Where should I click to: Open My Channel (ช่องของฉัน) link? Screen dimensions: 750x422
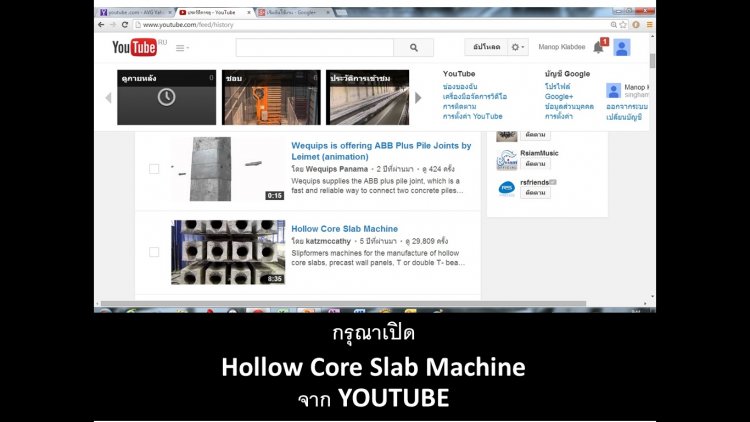[x=460, y=87]
